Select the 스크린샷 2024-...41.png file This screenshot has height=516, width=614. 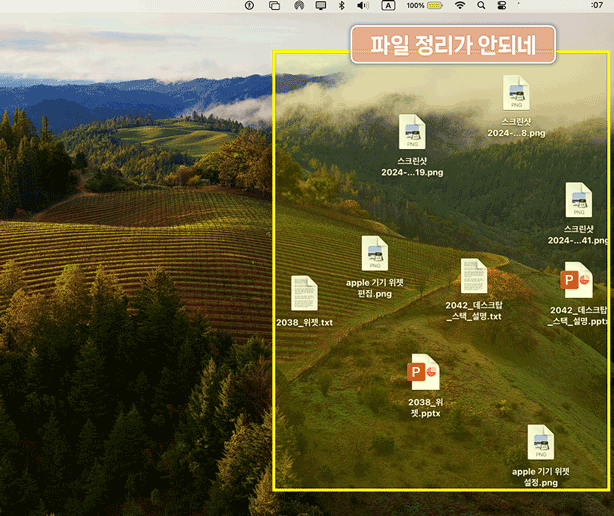[x=579, y=200]
